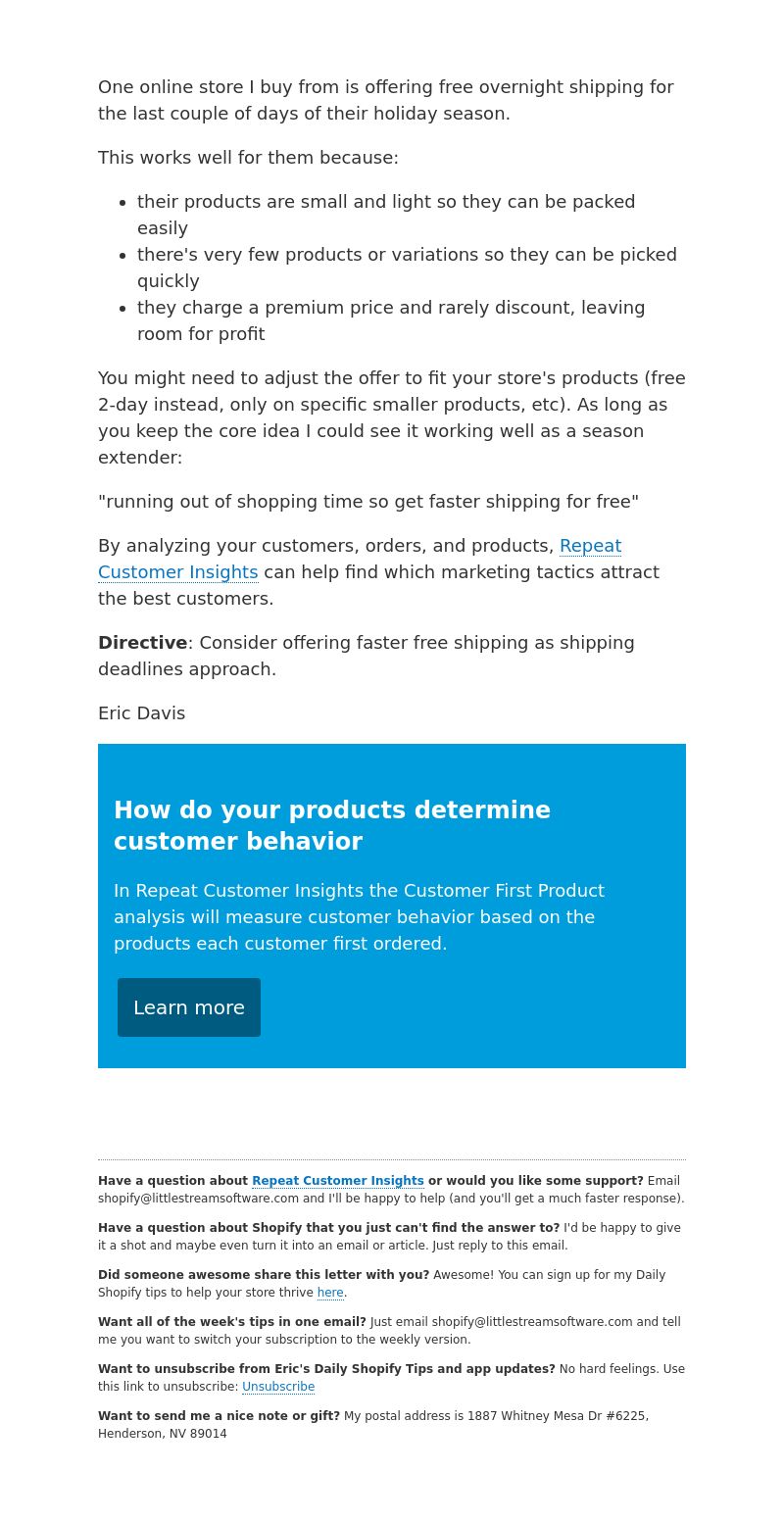Click the email address in the weekly tips paragraph
This screenshot has width=784, height=1520.
point(532,1322)
